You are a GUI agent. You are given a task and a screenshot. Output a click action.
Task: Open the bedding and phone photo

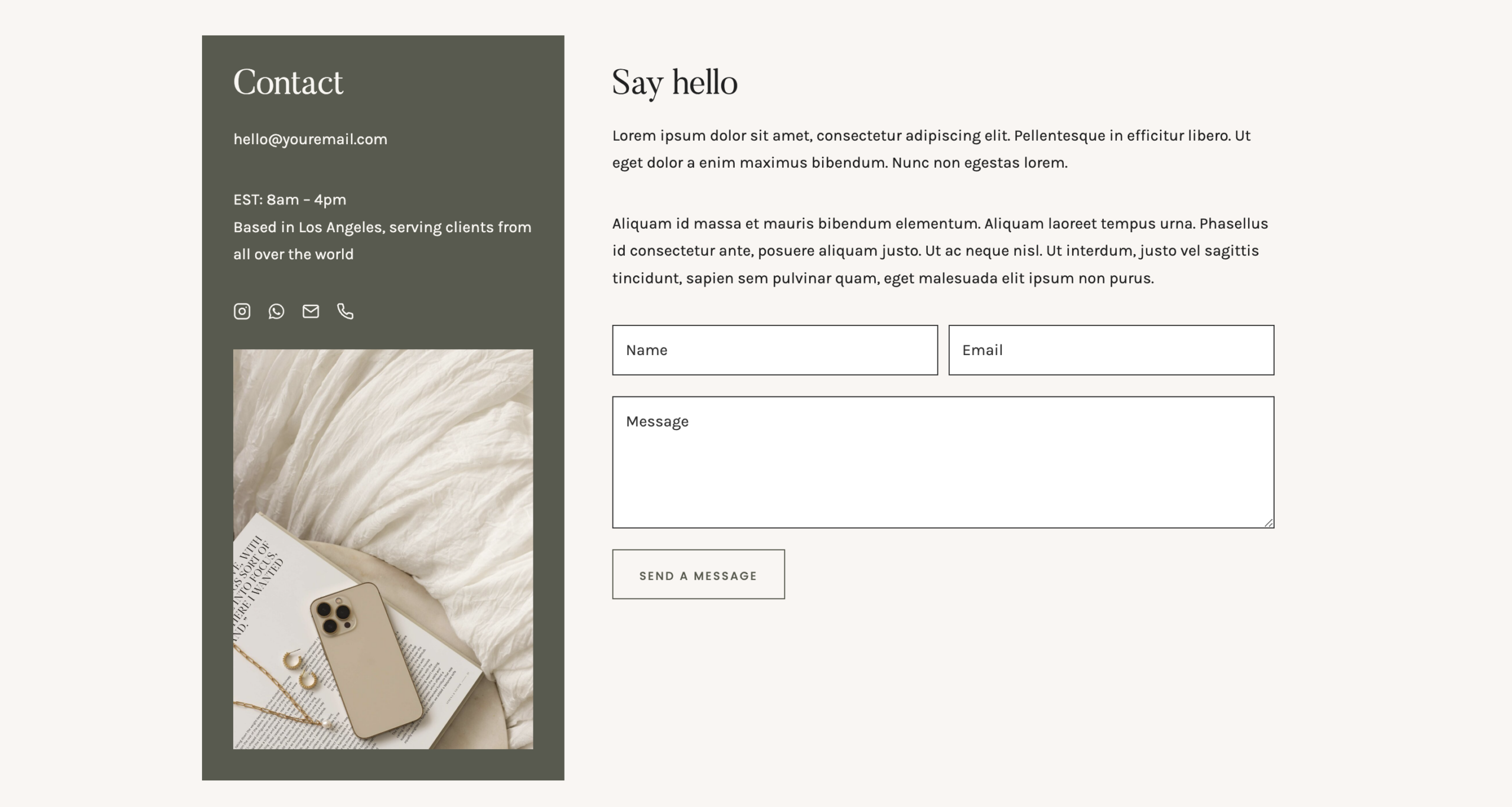coord(383,549)
